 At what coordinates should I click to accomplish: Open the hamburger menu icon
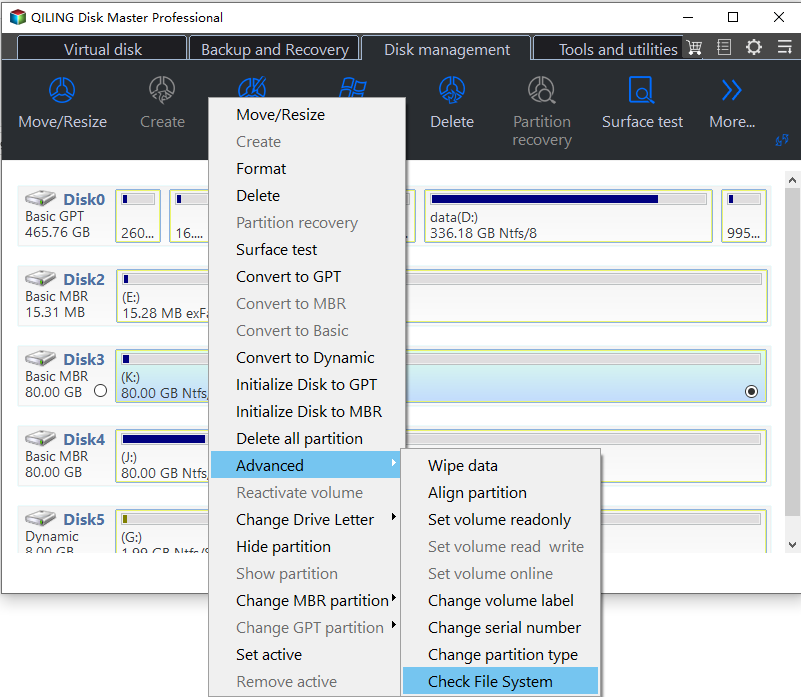coord(785,48)
